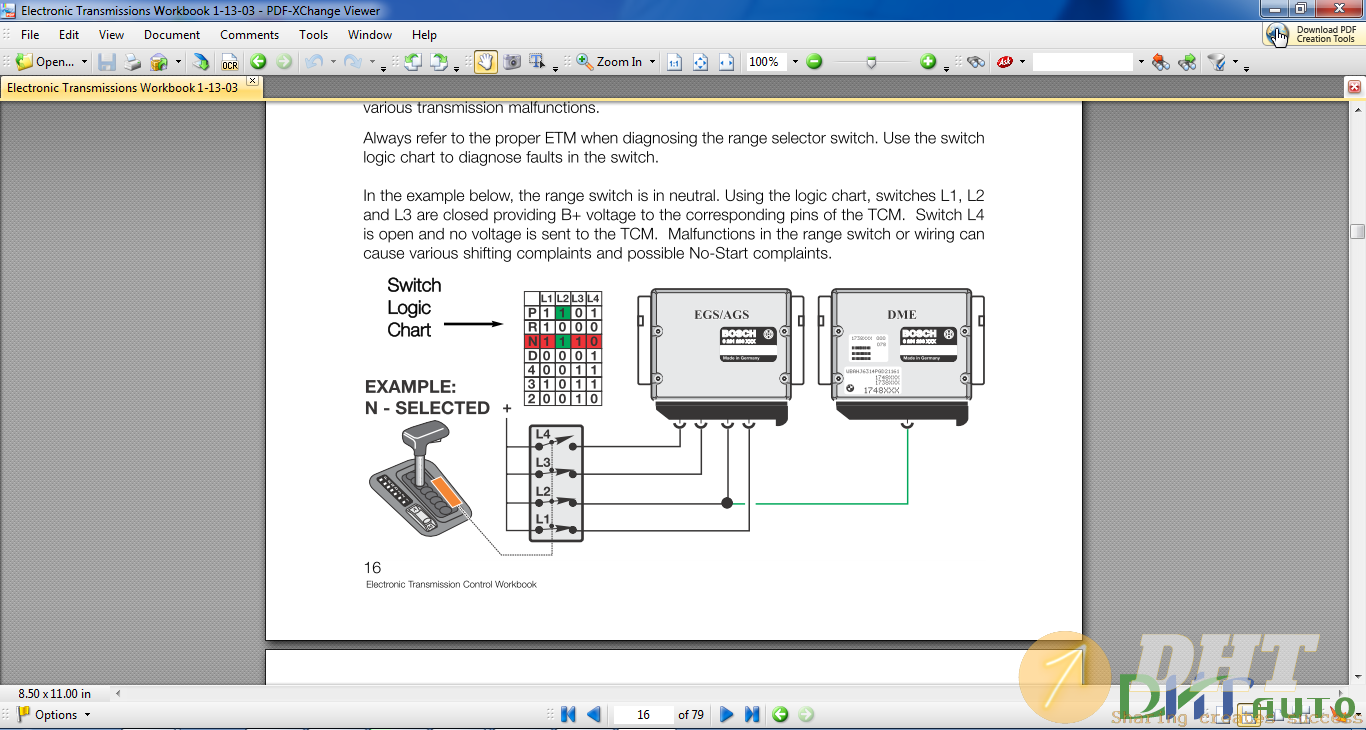Click the 100% zoom value field
This screenshot has height=730, width=1366.
tap(765, 62)
